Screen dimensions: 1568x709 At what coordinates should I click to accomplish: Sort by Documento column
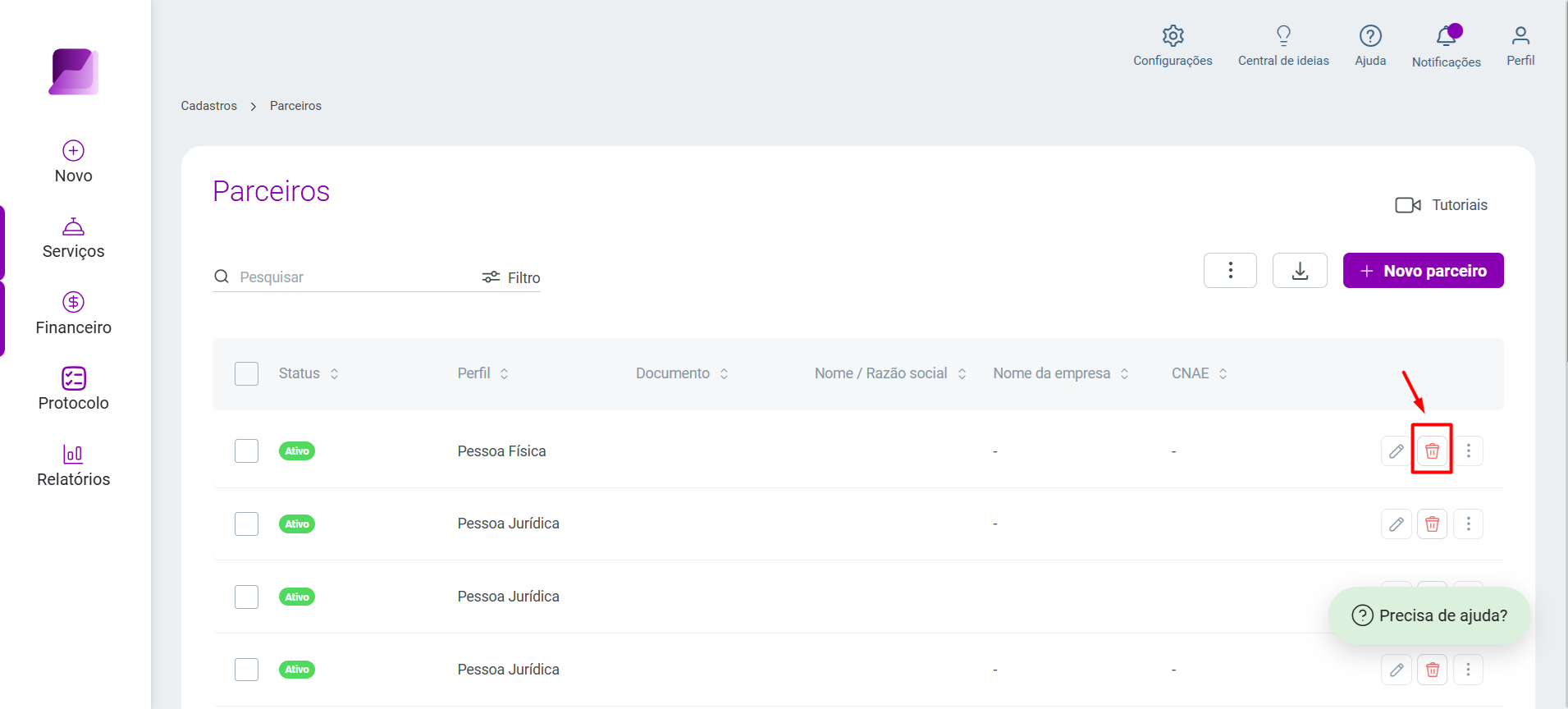683,373
